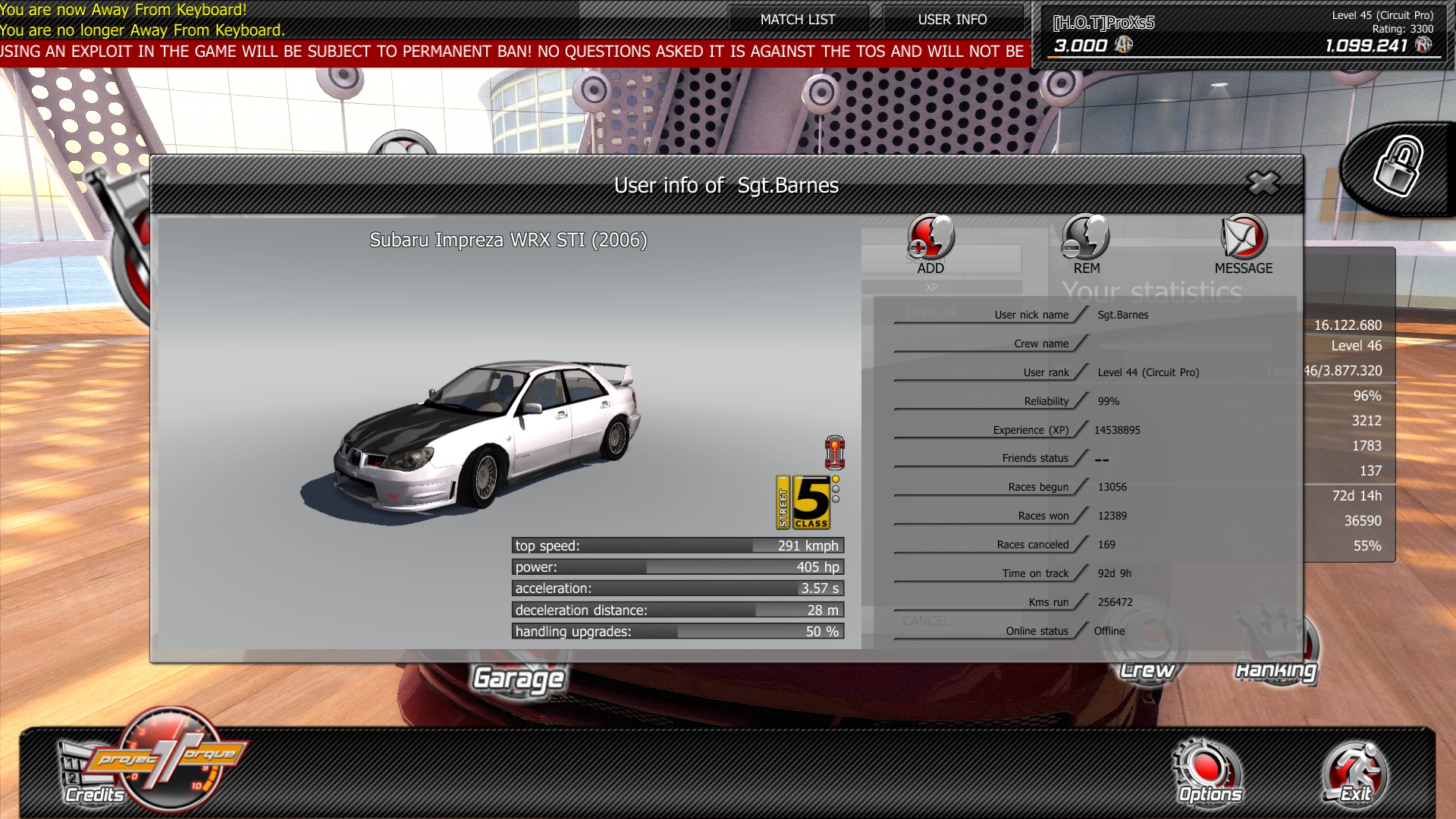This screenshot has height=819, width=1456.
Task: Click the gold coin icon beside 3.000
Action: tap(1124, 45)
